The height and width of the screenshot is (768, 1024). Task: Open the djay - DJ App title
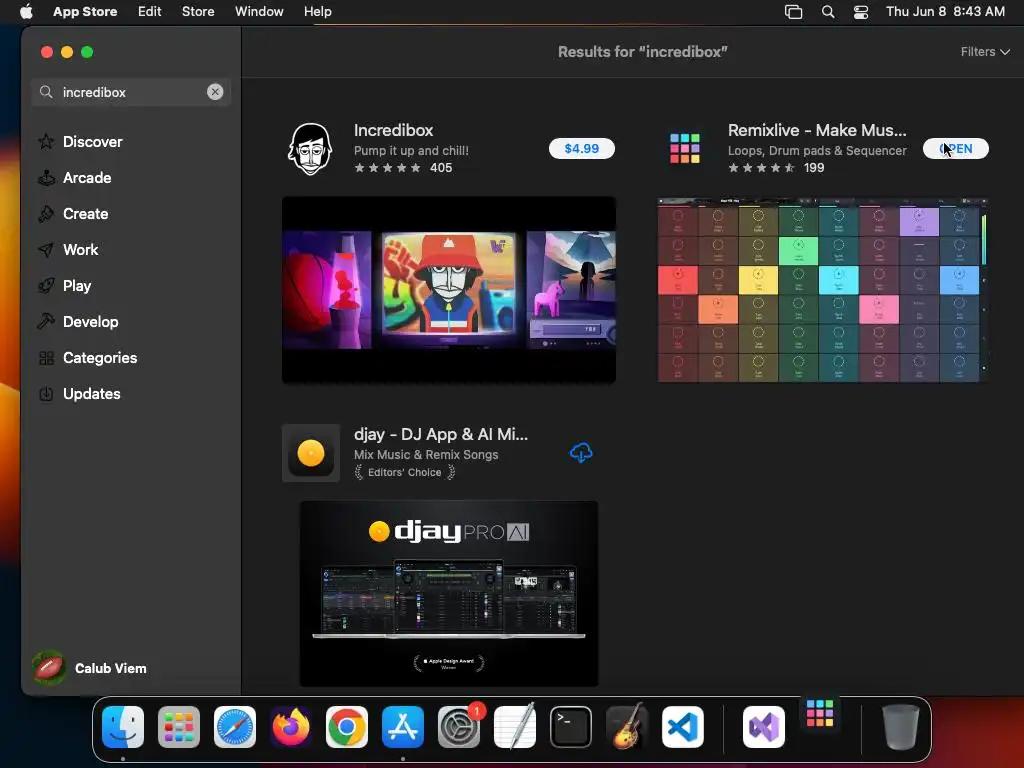coord(441,434)
